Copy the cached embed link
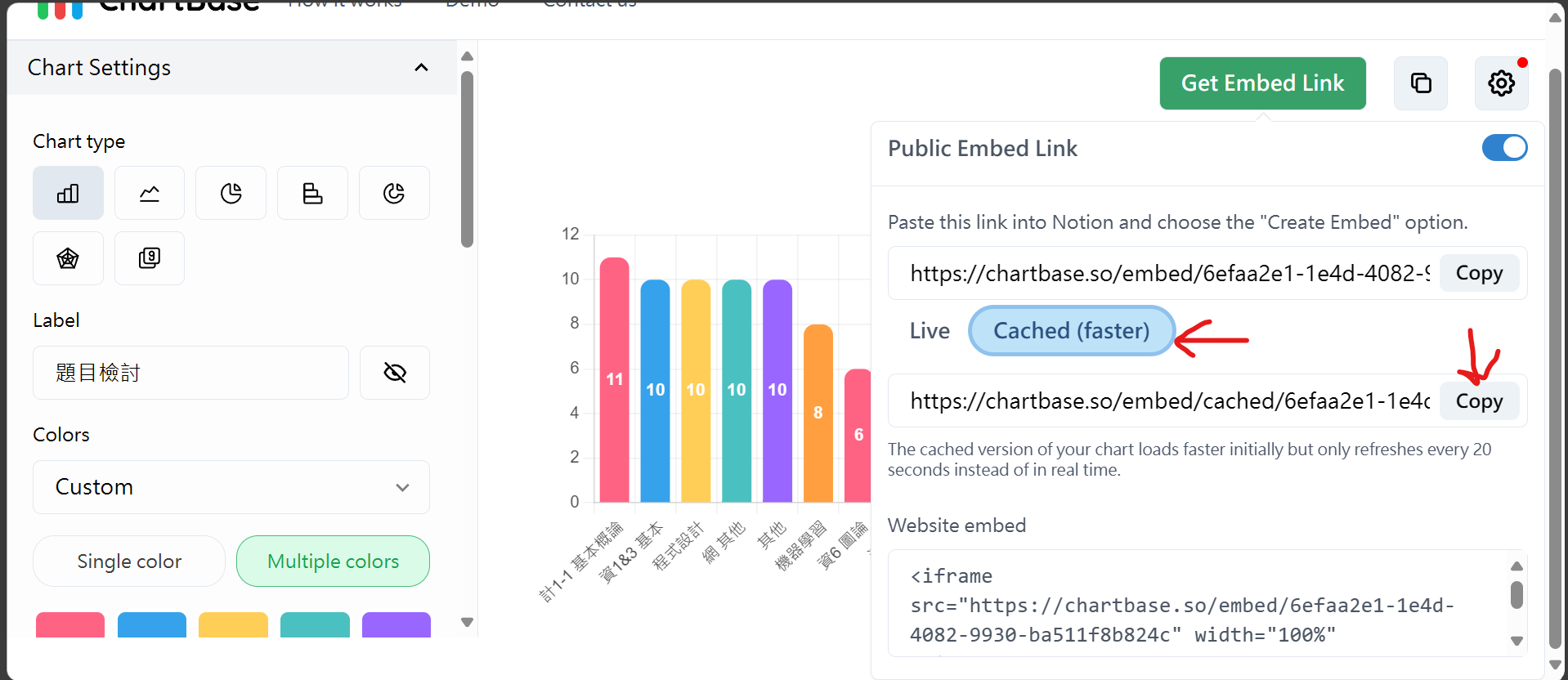This screenshot has width=1568, height=680. point(1478,400)
